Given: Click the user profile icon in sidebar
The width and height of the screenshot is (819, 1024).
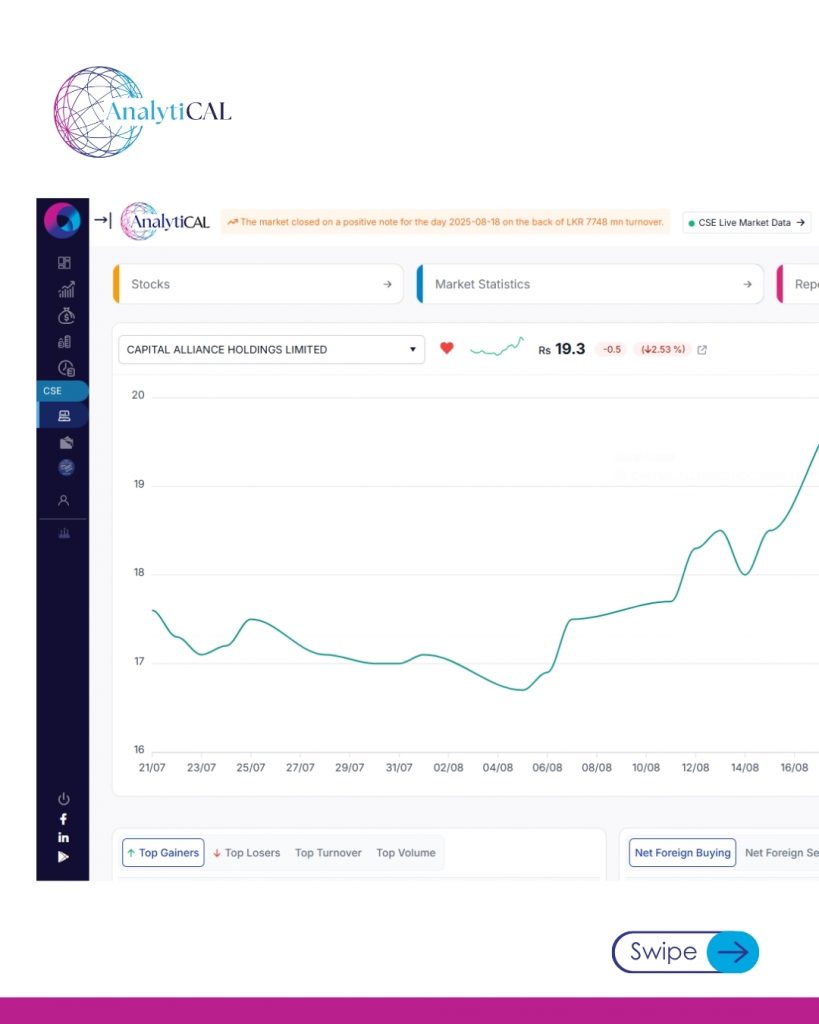Looking at the screenshot, I should (64, 500).
